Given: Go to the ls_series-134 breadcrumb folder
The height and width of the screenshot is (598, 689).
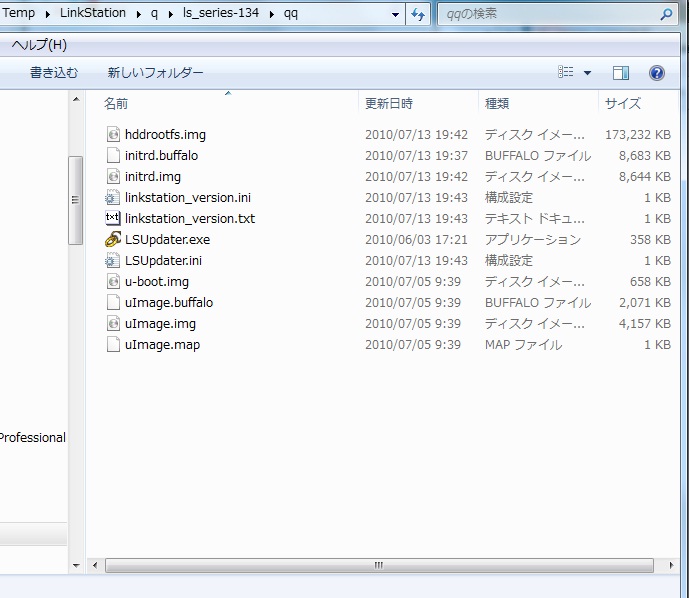Looking at the screenshot, I should [221, 13].
